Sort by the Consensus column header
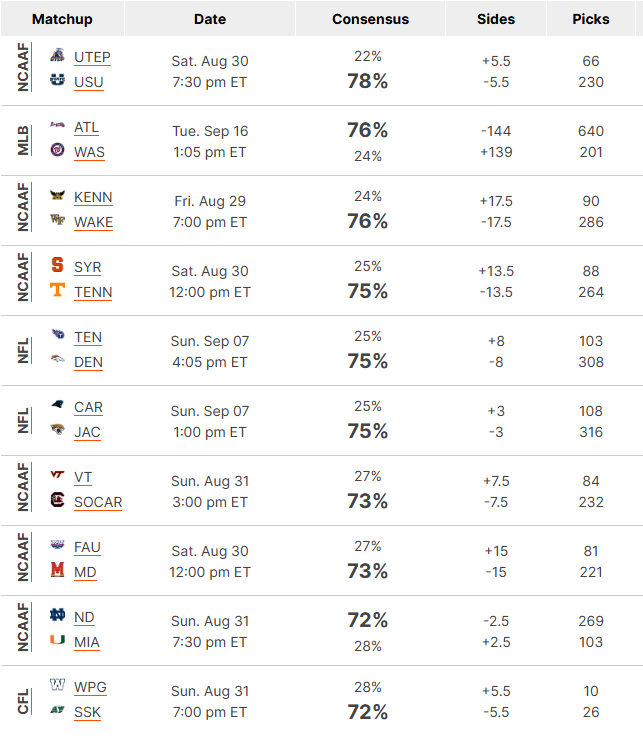 point(370,19)
